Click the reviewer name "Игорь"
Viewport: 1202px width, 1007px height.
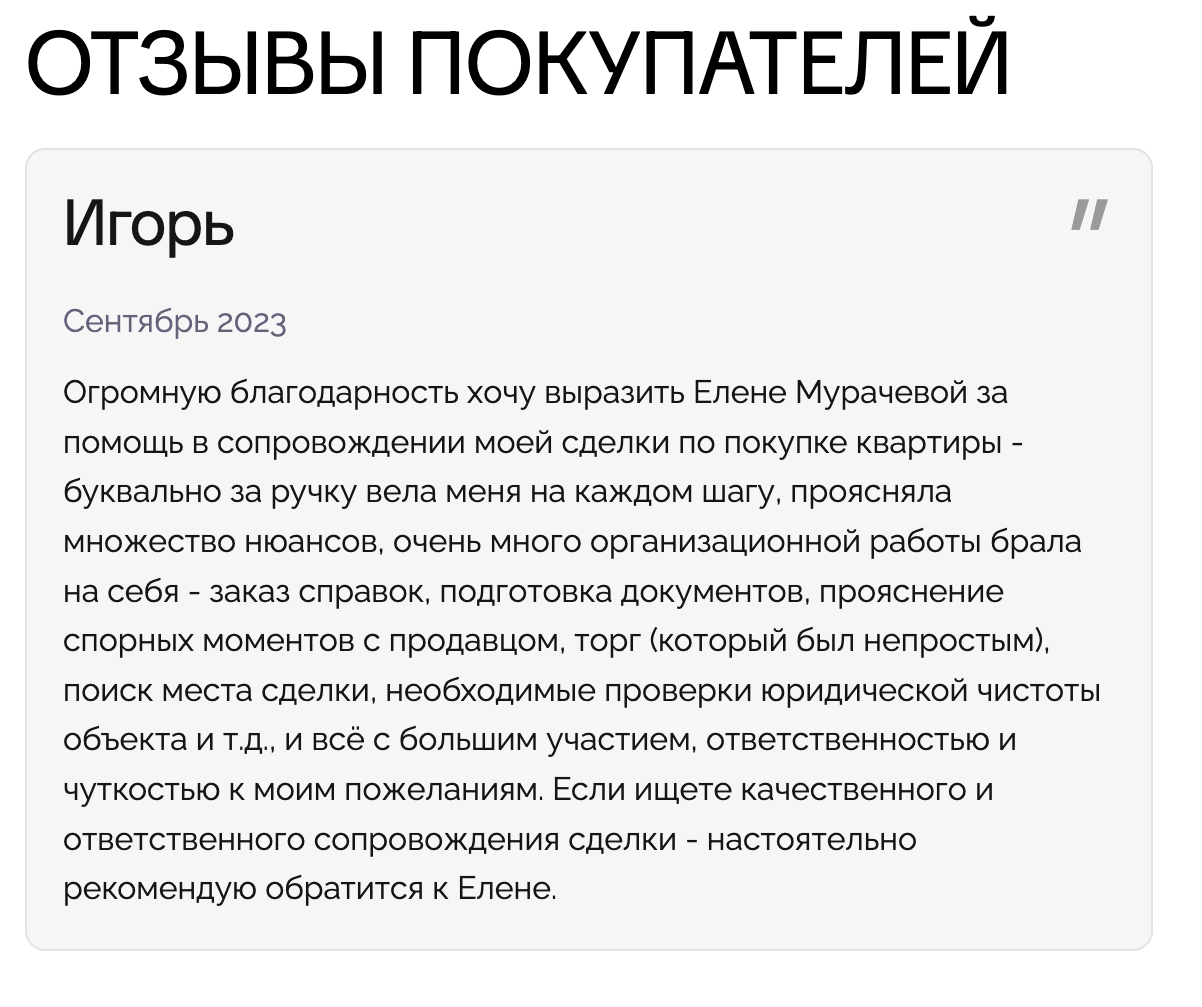[x=149, y=224]
